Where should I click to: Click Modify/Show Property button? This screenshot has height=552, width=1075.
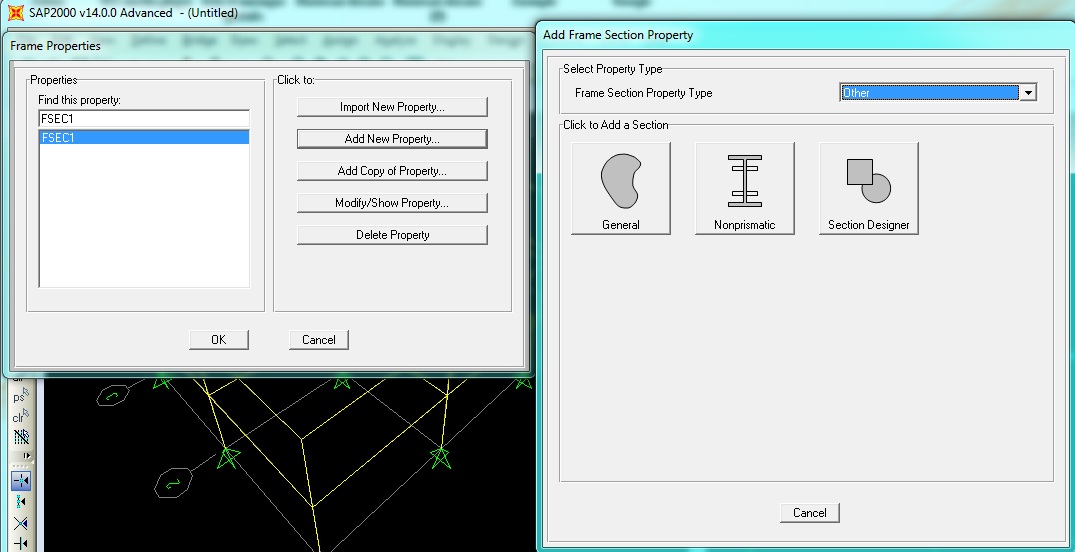[392, 203]
